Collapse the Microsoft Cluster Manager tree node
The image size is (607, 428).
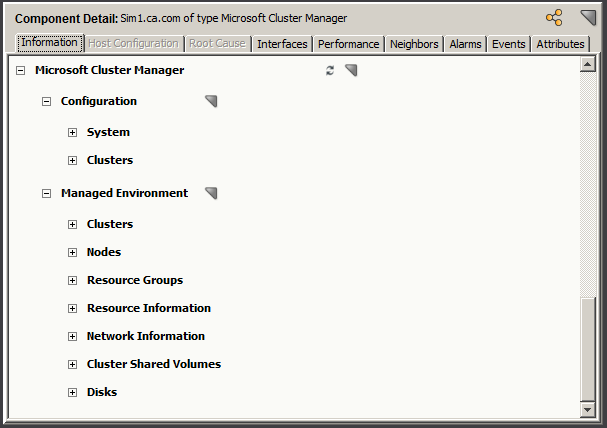click(x=21, y=70)
